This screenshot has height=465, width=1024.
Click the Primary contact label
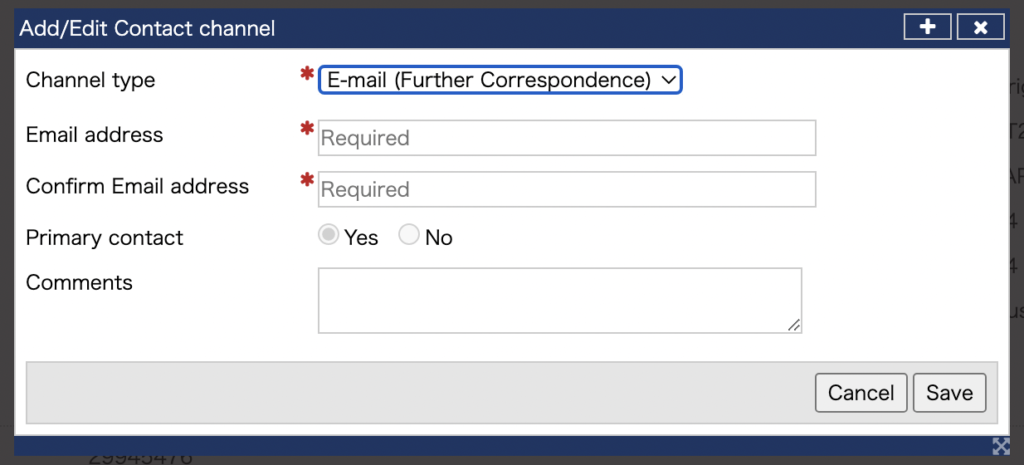click(105, 238)
